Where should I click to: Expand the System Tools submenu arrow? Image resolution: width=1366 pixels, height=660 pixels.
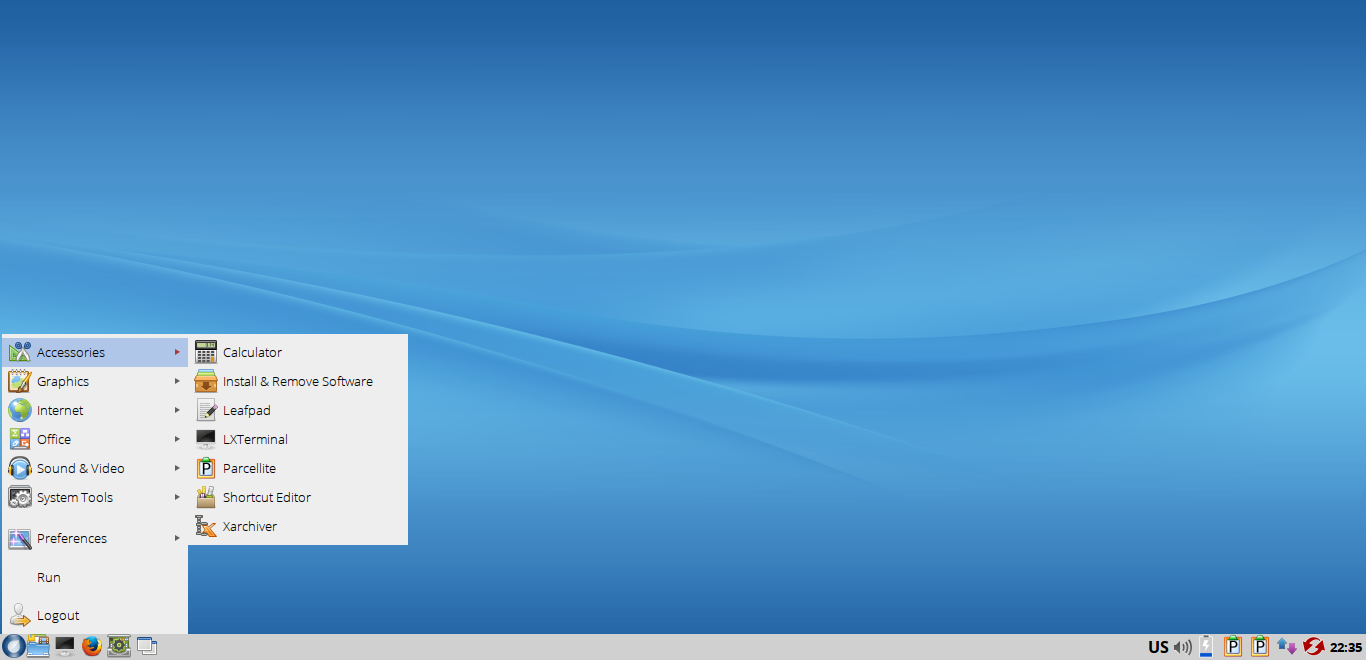tap(177, 497)
